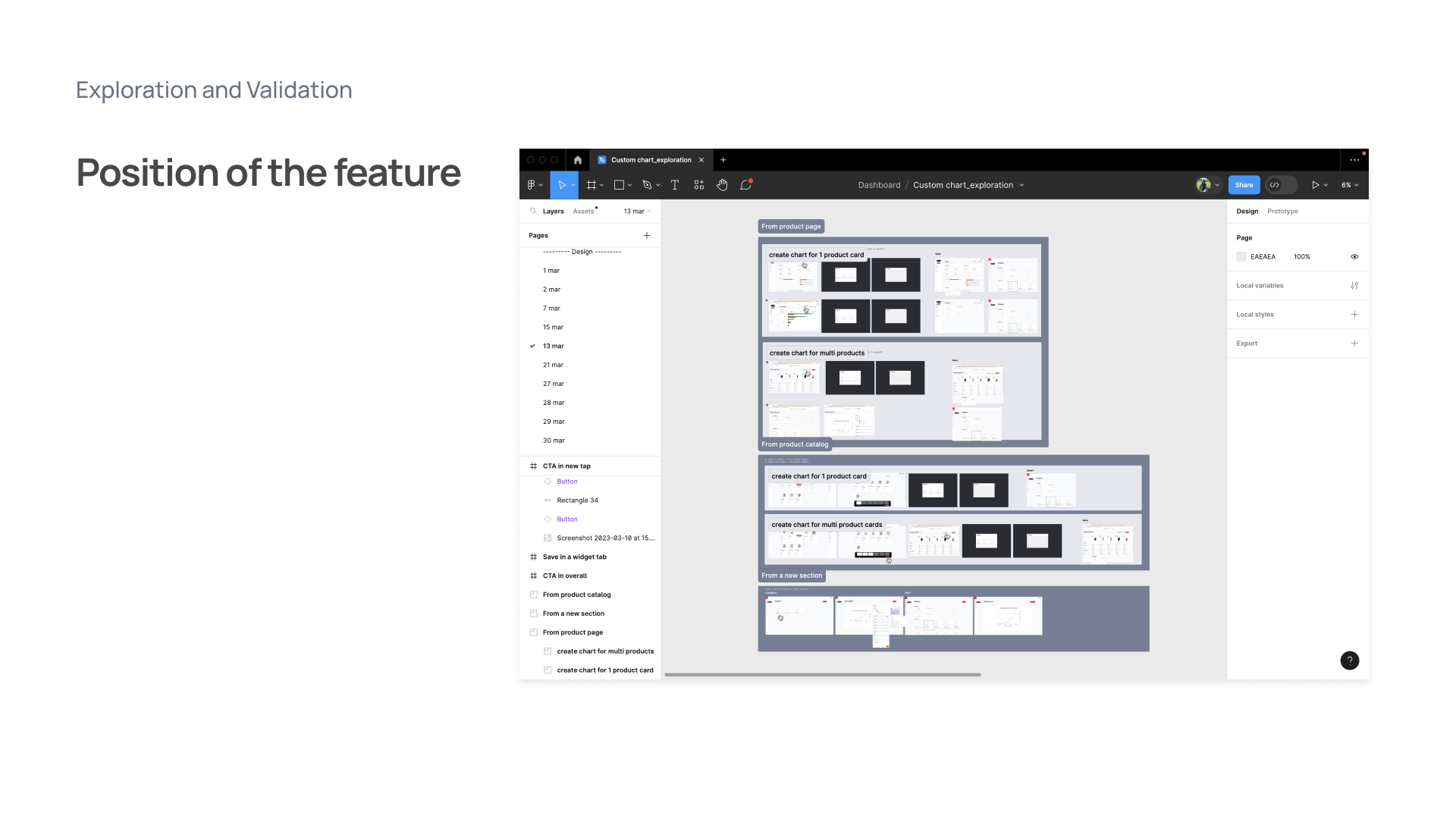
Task: Click the blue Share button
Action: pyautogui.click(x=1244, y=185)
